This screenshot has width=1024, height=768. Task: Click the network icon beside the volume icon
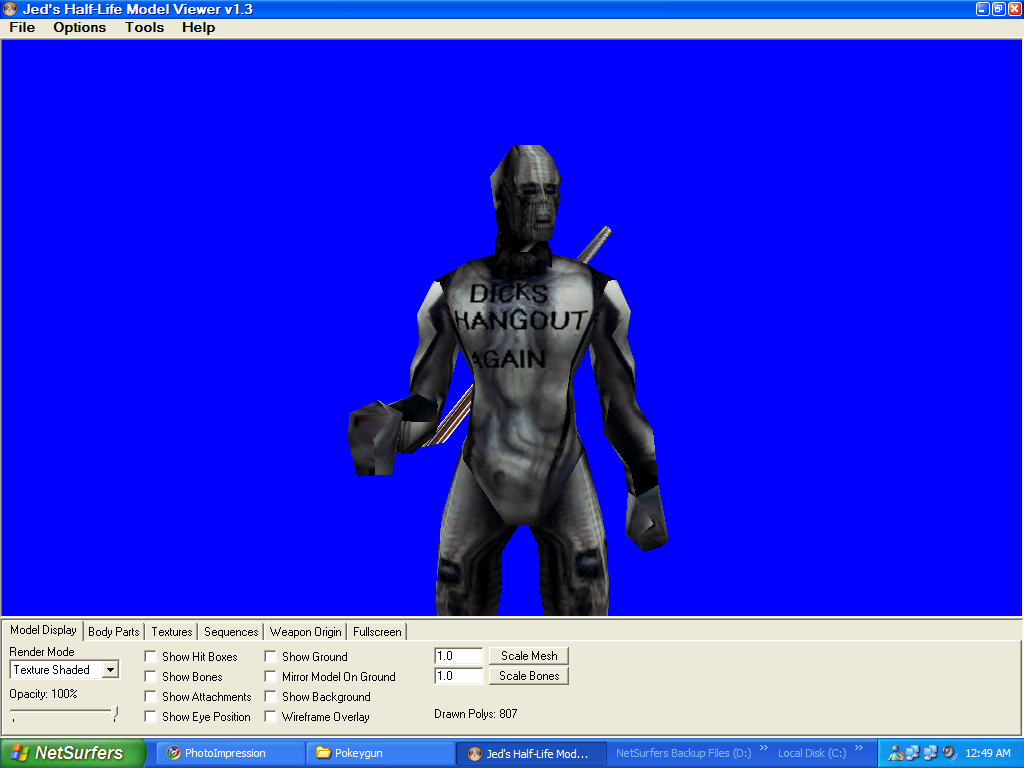[931, 753]
